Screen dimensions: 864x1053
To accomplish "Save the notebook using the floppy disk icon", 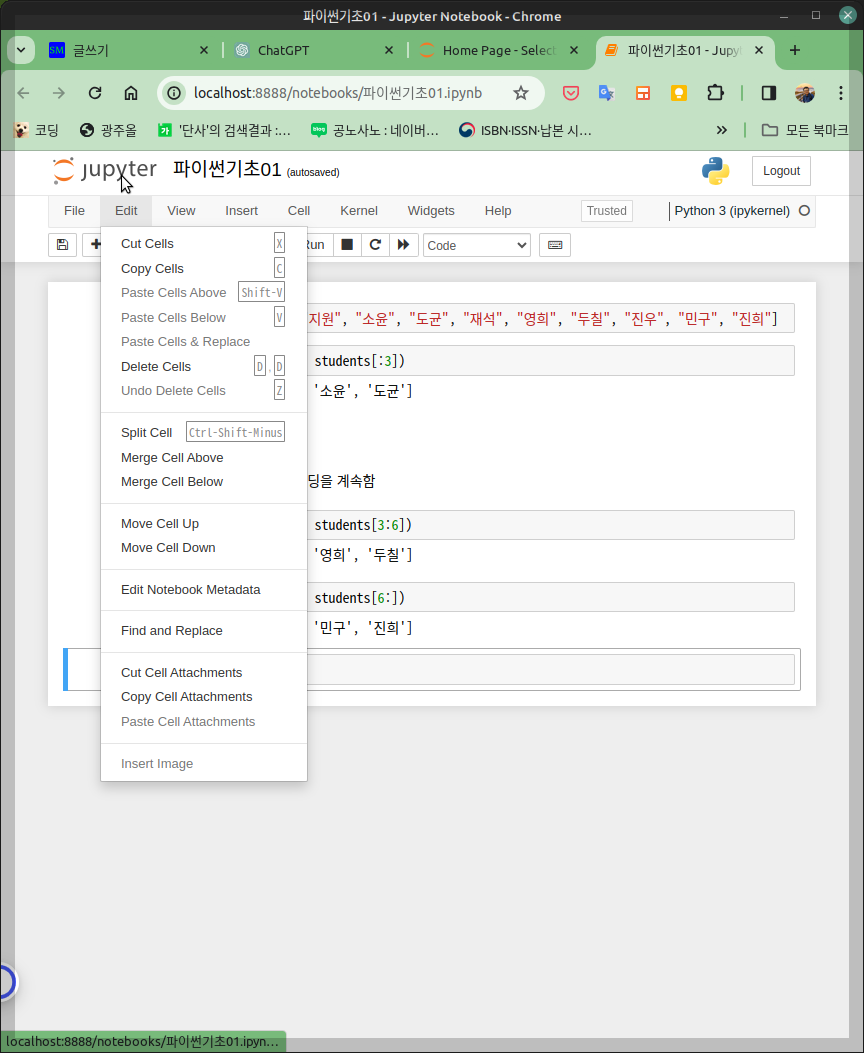I will click(62, 244).
